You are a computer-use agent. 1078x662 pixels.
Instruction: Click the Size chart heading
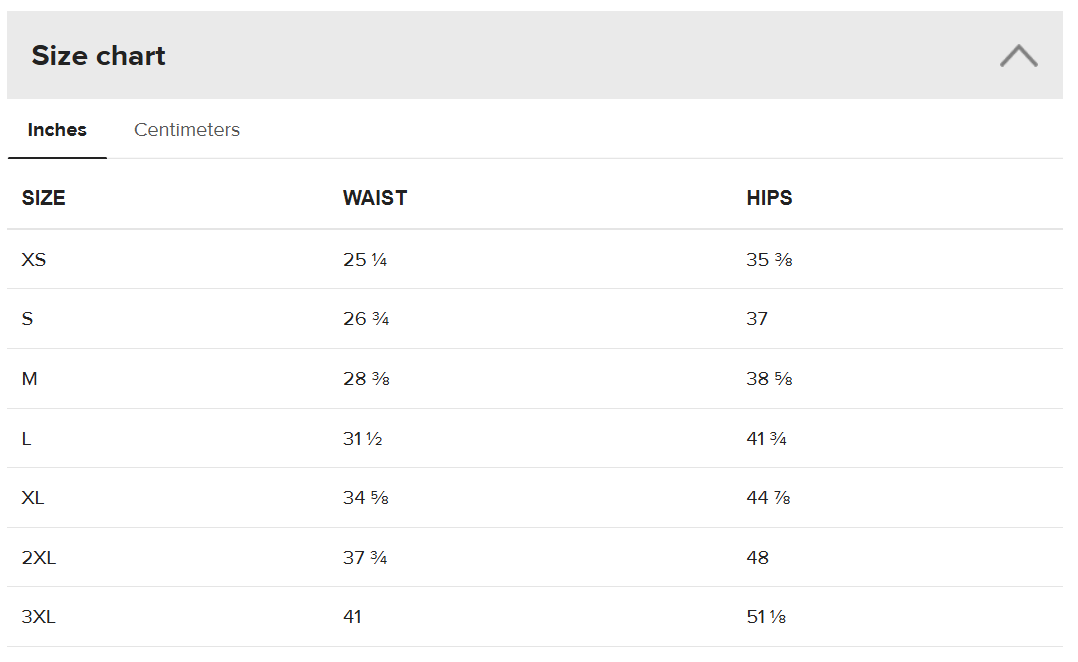tap(98, 56)
